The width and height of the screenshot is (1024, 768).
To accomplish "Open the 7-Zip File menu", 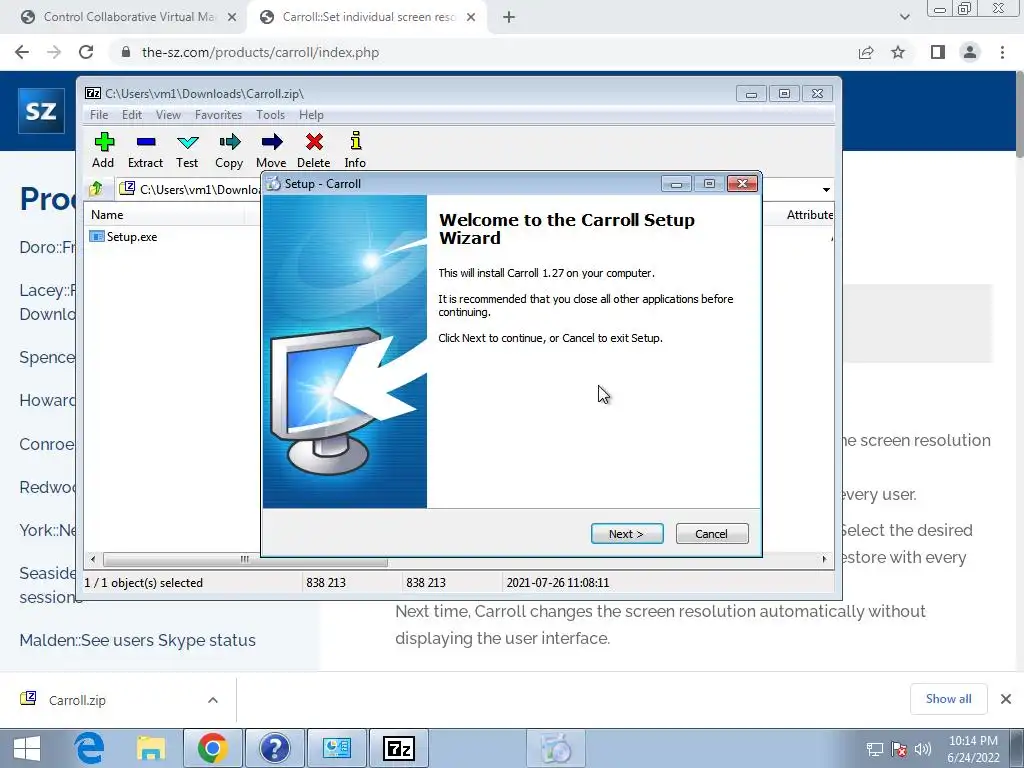I will point(99,115).
